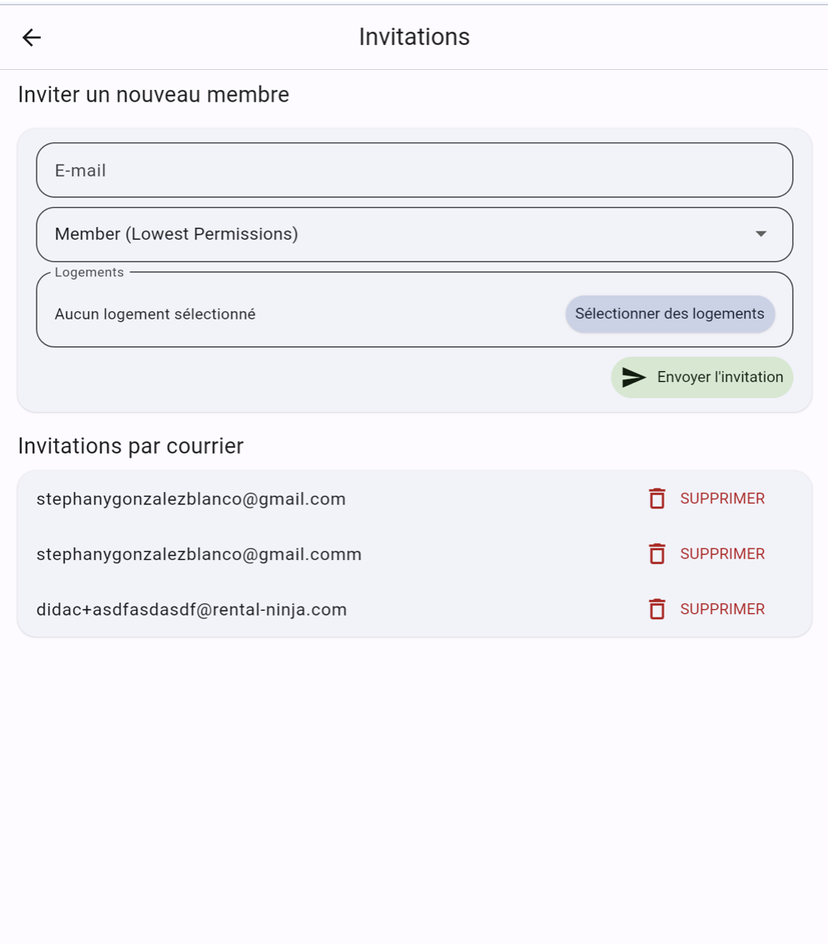The image size is (828, 947).
Task: Open Member (Lowest Permissions) selector
Action: point(414,234)
